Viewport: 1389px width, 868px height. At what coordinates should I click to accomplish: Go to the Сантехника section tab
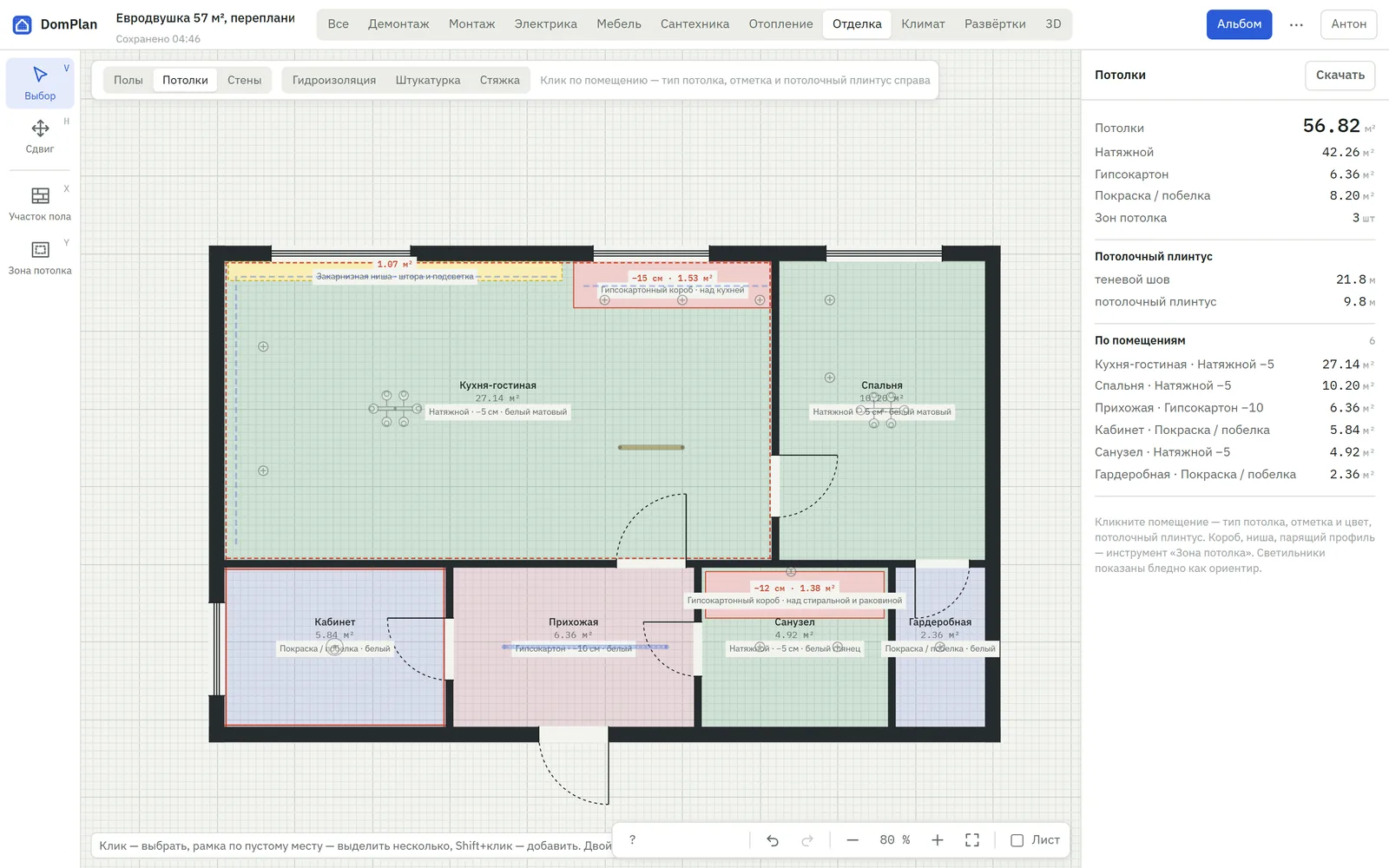coord(694,24)
